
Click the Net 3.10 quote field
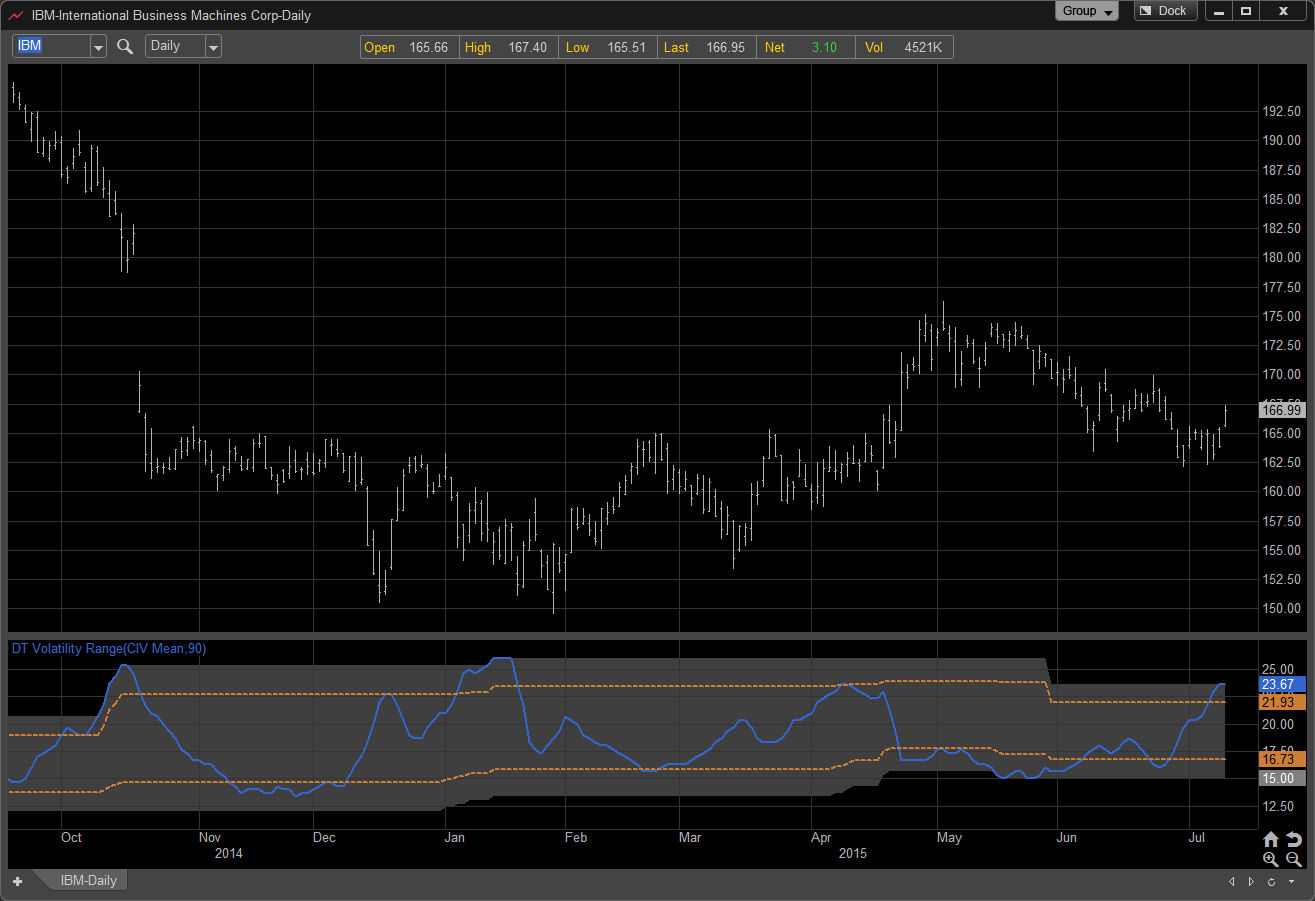click(806, 47)
